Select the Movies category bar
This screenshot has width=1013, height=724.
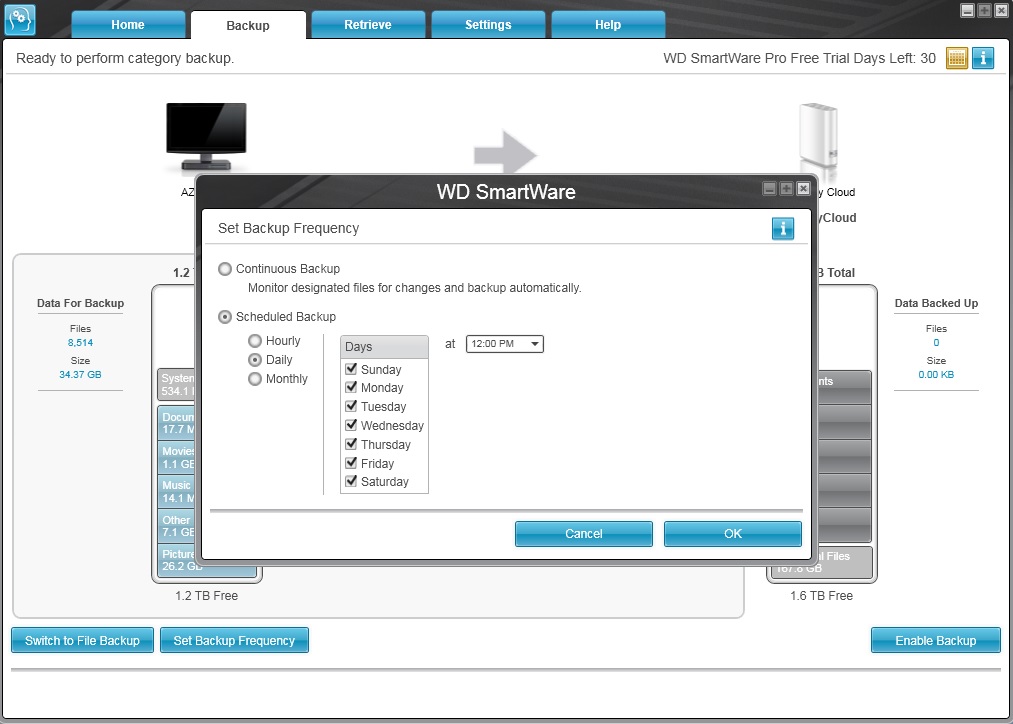pyautogui.click(x=177, y=457)
